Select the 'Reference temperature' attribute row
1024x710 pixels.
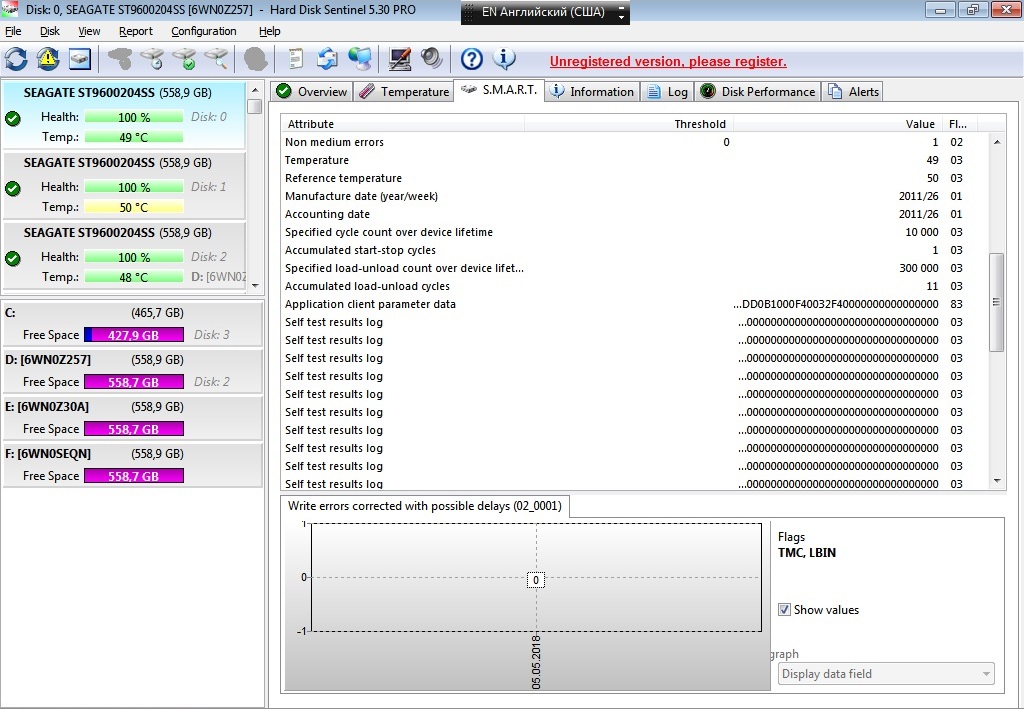pos(635,178)
